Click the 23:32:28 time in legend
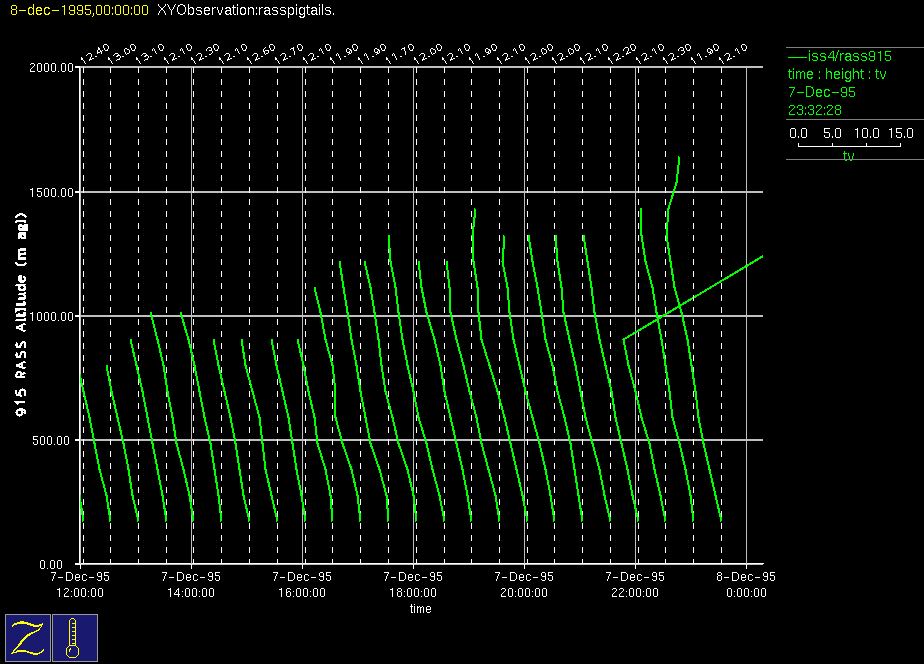Screen dimensions: 924x664 [814, 110]
